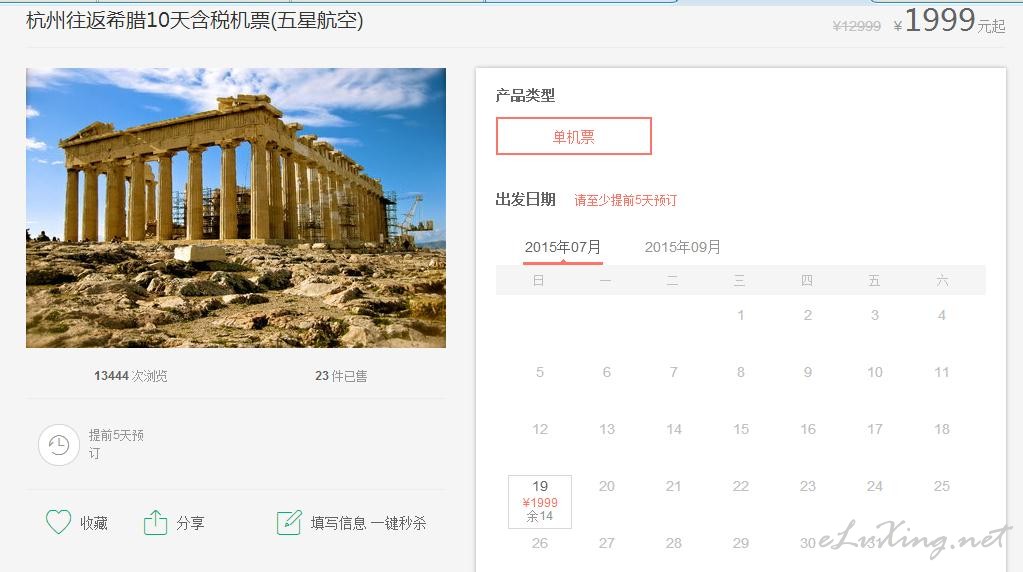Click calendar date 4
The width and height of the screenshot is (1023, 572).
941,315
